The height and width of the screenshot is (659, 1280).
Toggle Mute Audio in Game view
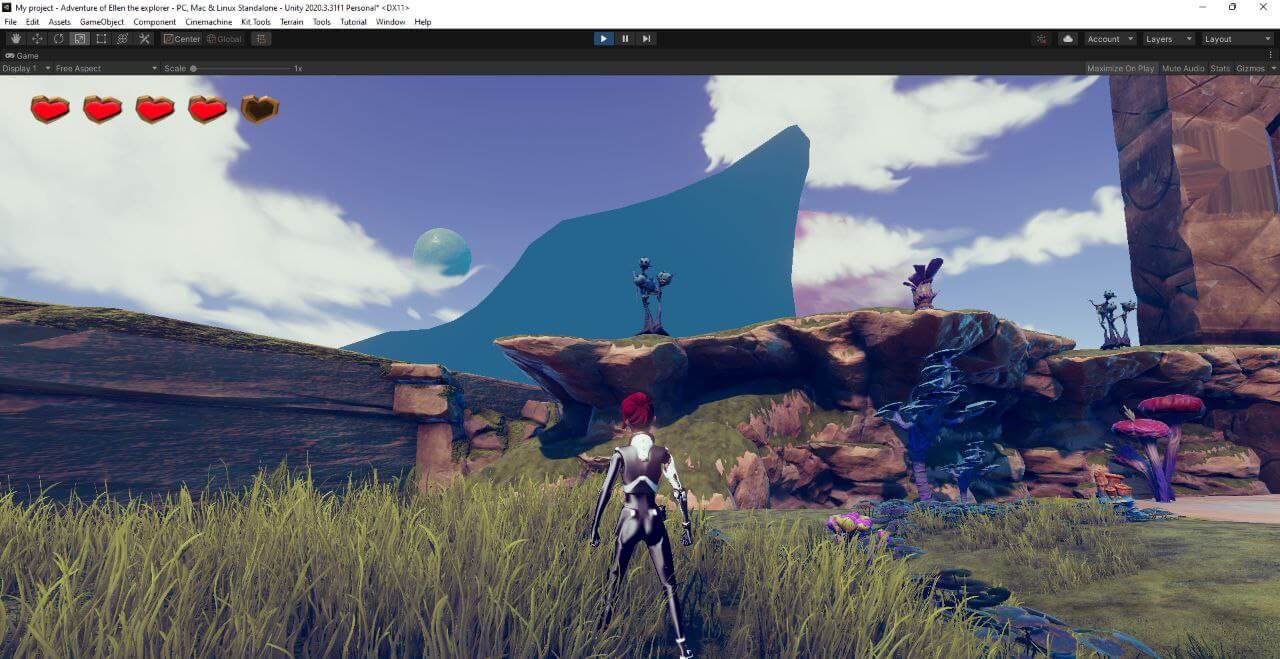point(1183,68)
